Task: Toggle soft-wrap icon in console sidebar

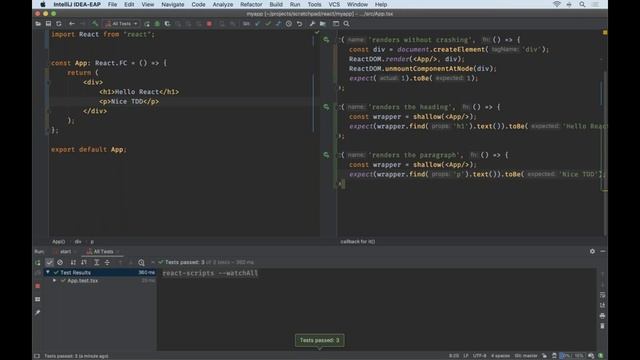Action: pos(602,295)
